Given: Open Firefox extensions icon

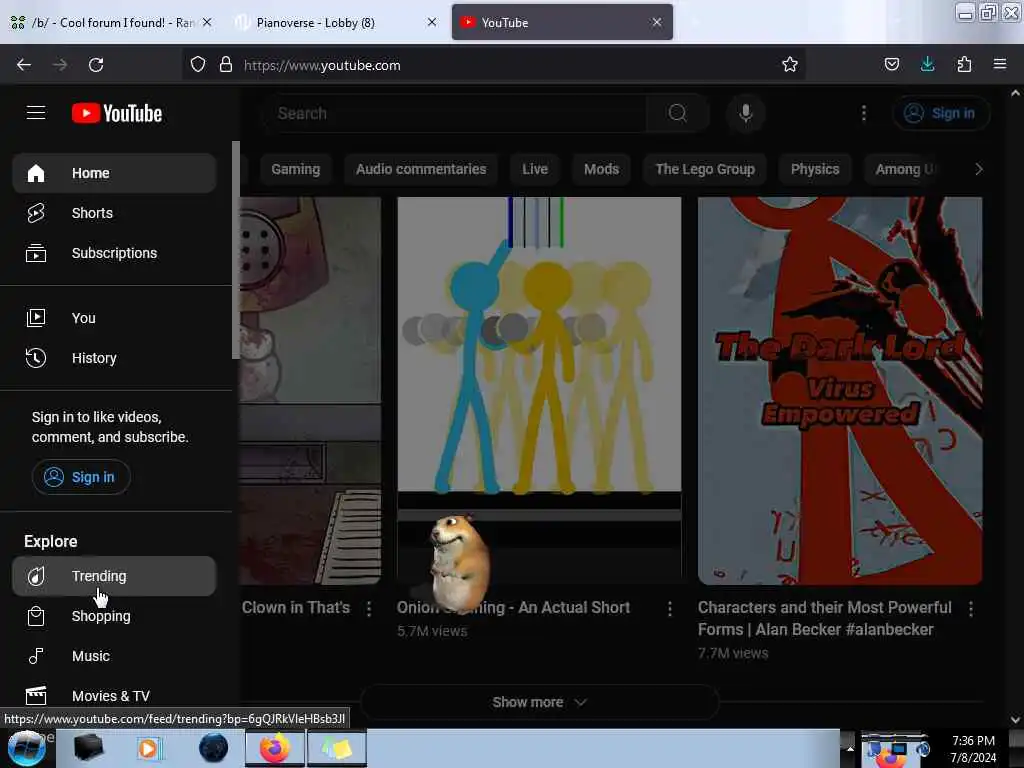Looking at the screenshot, I should (x=964, y=64).
